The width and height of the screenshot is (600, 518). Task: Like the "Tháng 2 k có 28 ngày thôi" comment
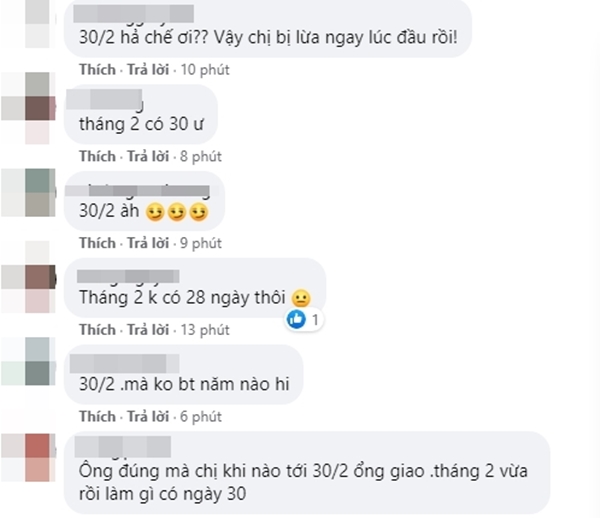(x=97, y=330)
